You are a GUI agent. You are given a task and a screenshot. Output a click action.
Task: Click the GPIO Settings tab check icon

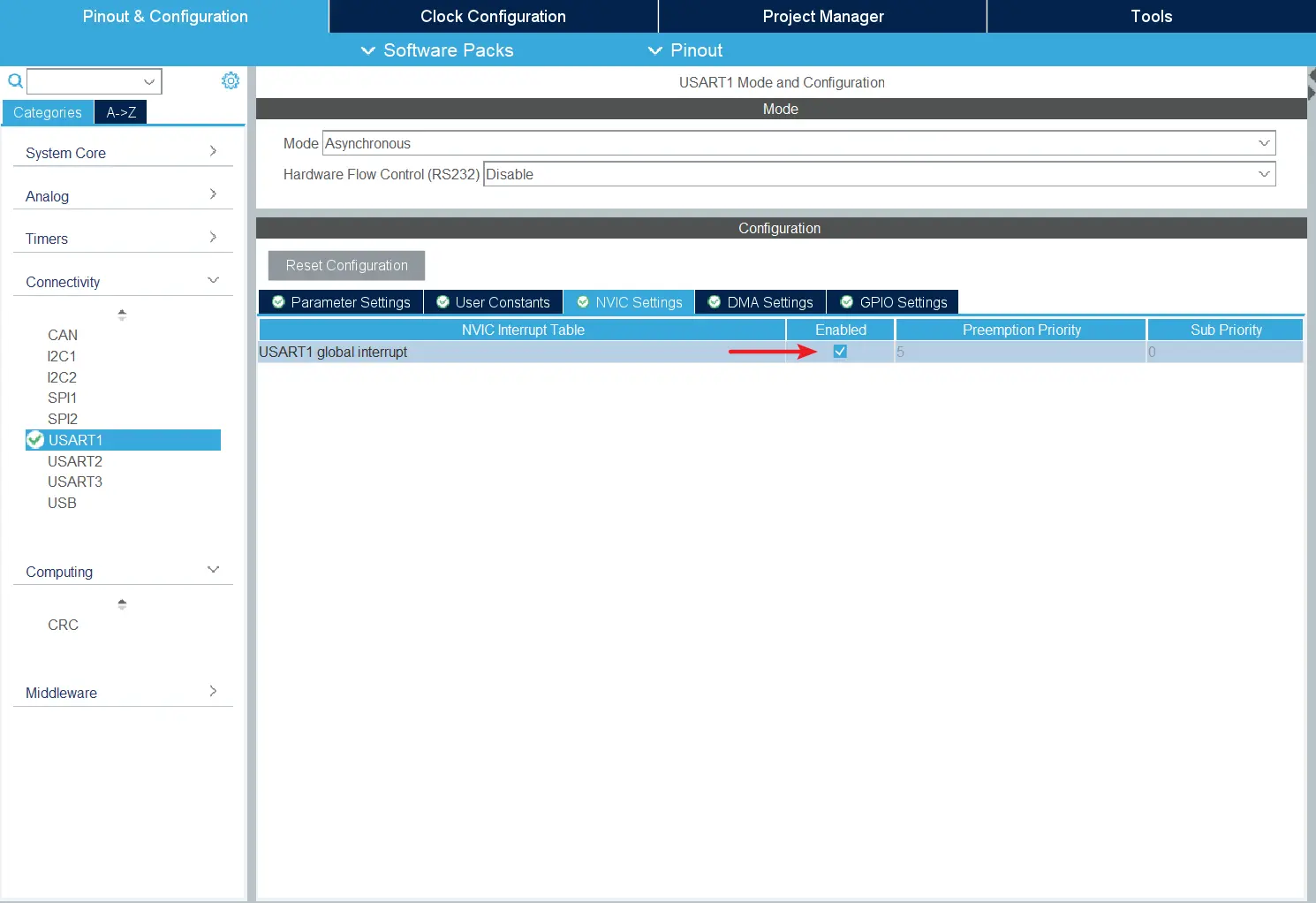click(847, 302)
